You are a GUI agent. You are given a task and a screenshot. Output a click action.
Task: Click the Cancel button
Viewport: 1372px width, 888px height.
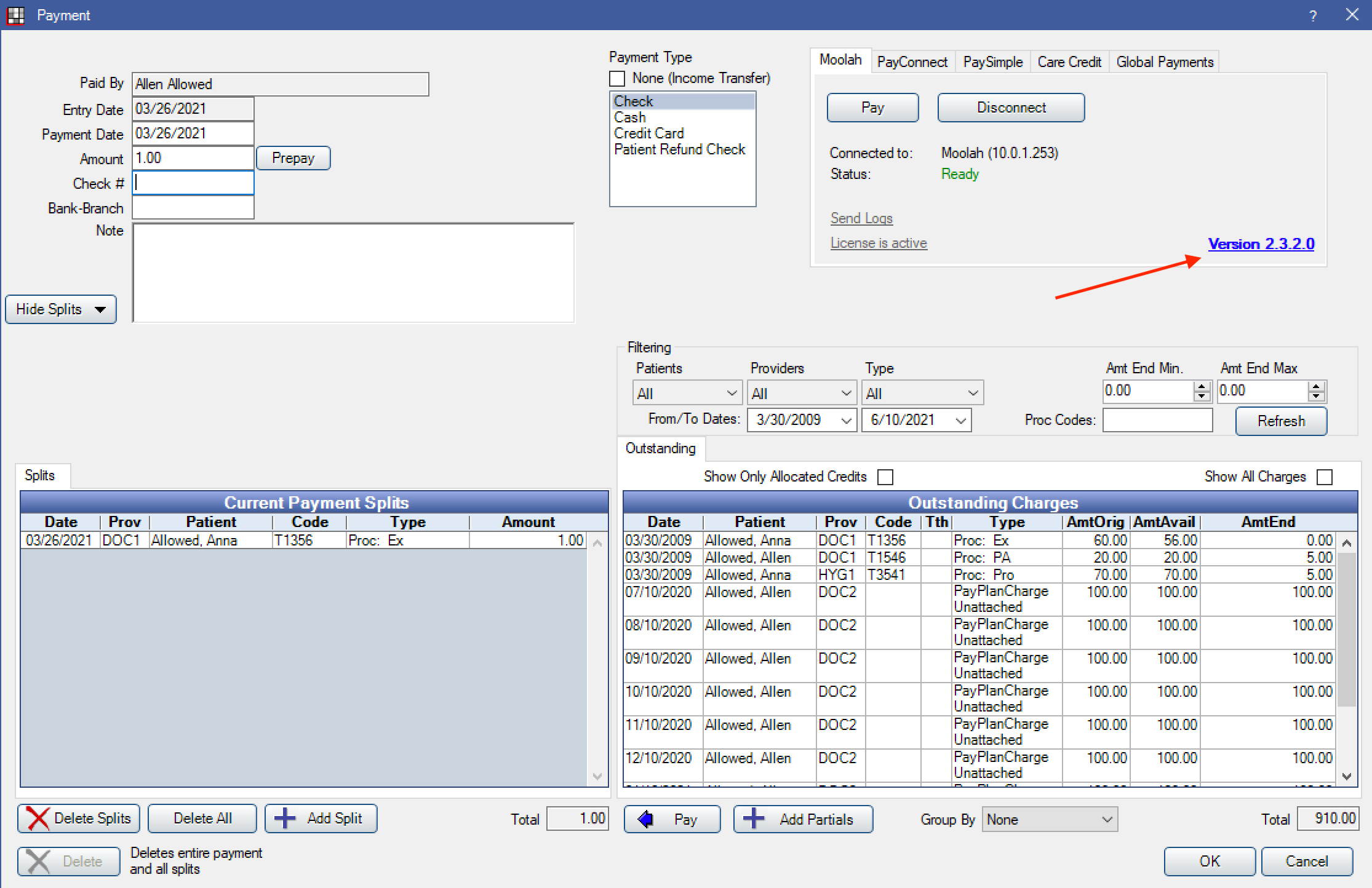(1307, 862)
